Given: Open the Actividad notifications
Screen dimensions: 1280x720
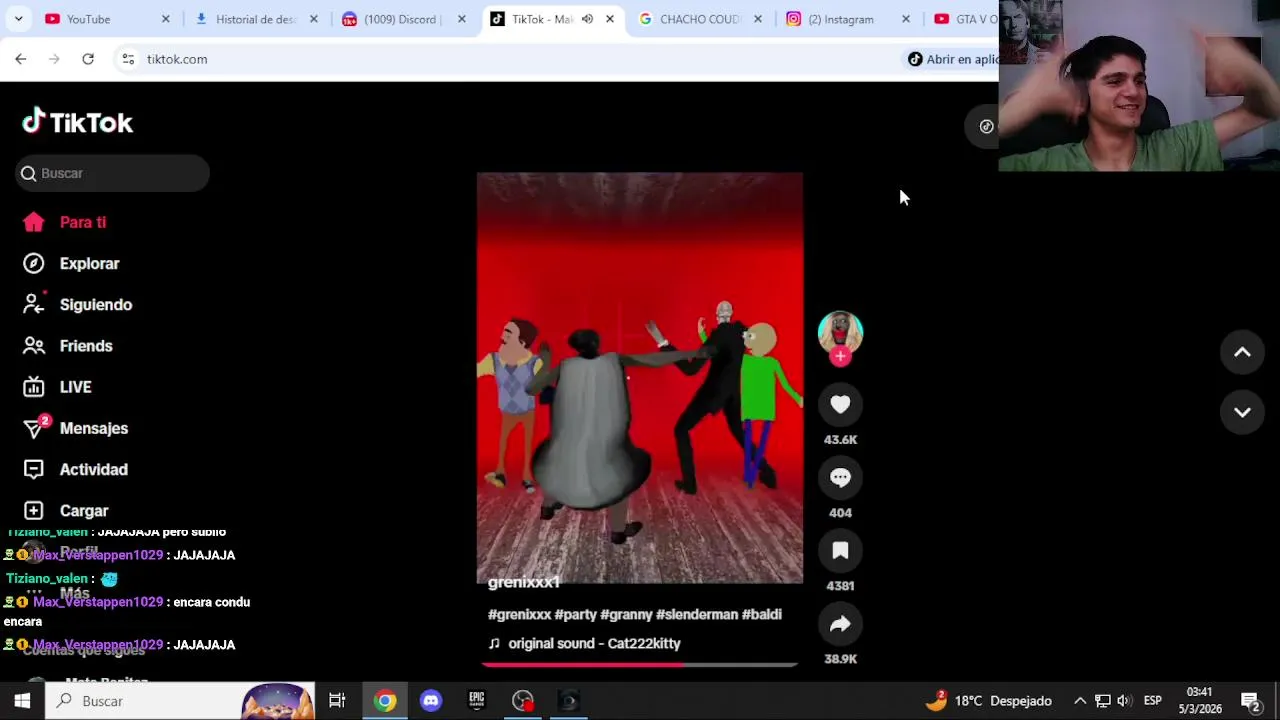Looking at the screenshot, I should pos(75,469).
